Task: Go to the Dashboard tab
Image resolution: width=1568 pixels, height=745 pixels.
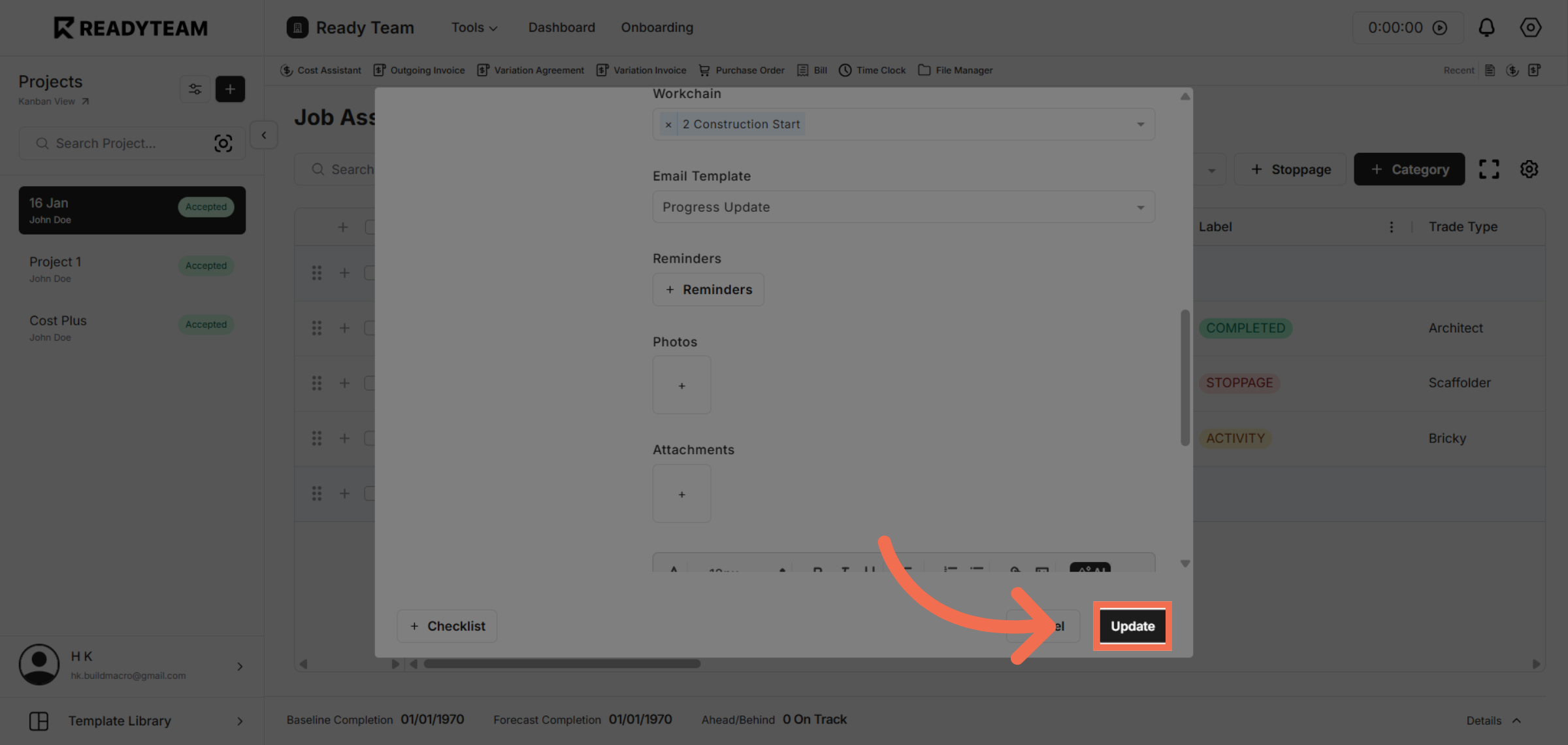Action: click(561, 27)
